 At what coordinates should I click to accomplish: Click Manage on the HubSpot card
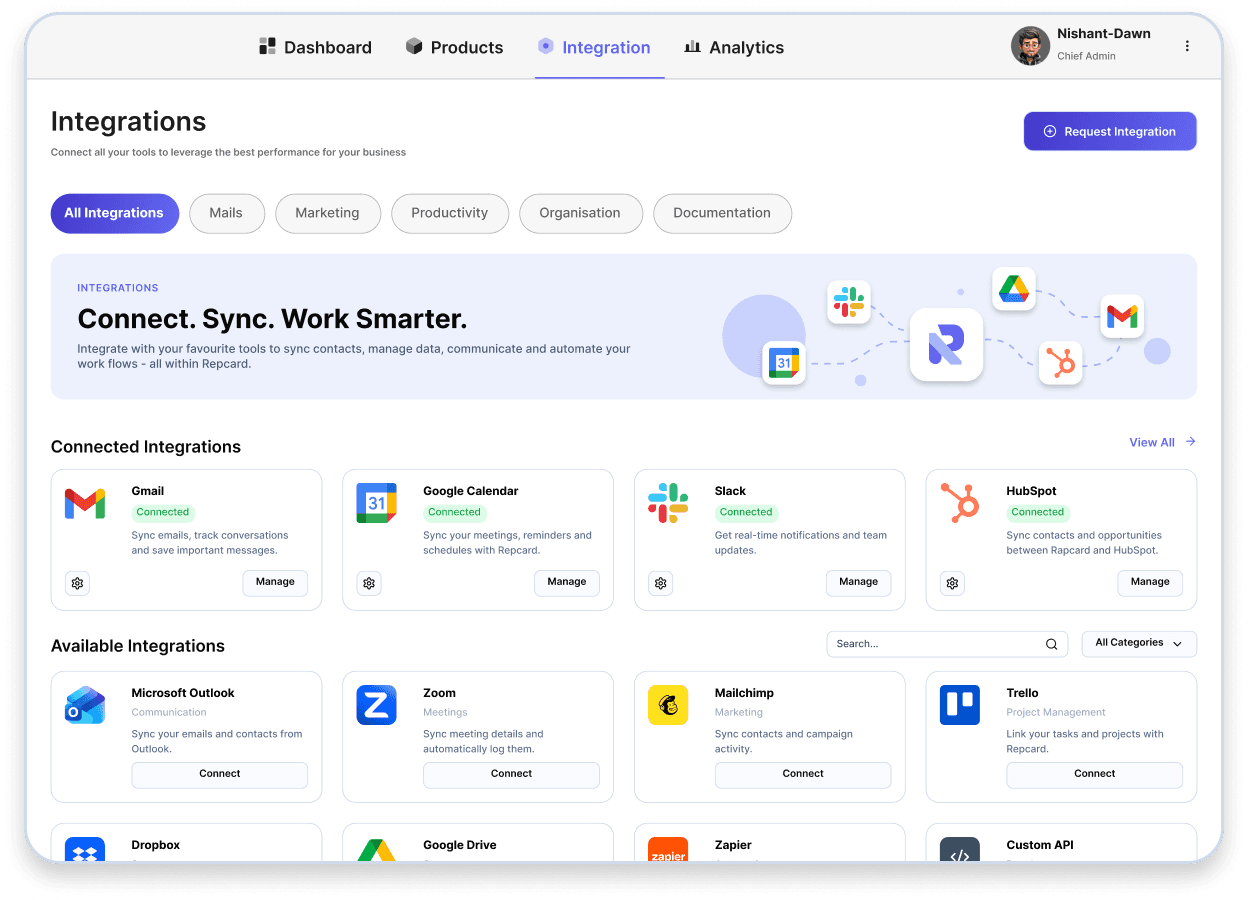pos(1150,583)
